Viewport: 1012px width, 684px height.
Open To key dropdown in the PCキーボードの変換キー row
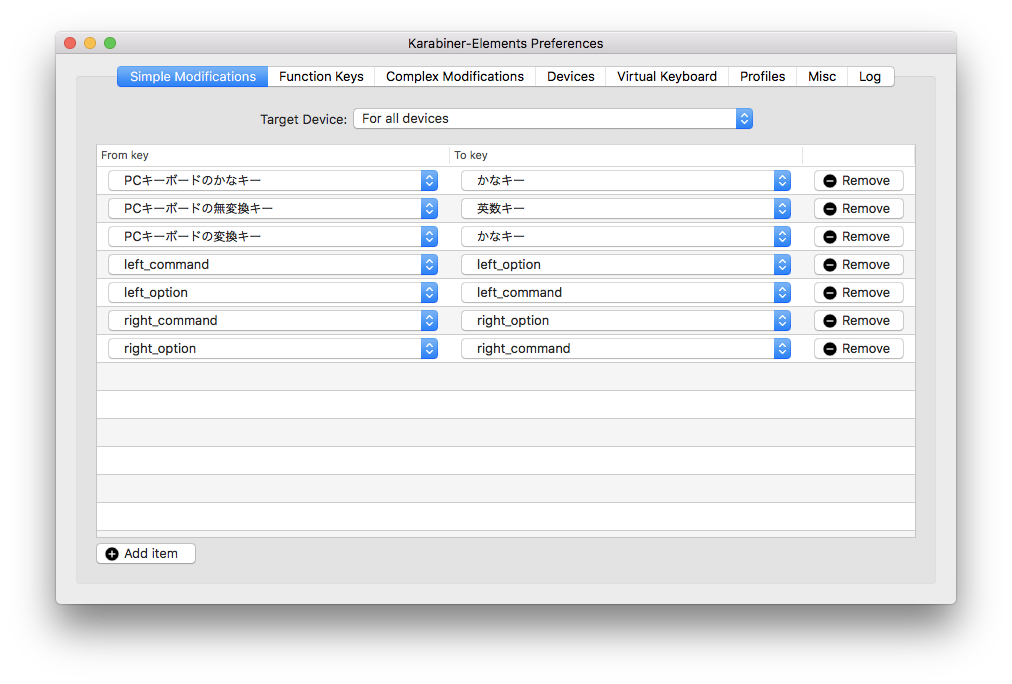point(626,237)
